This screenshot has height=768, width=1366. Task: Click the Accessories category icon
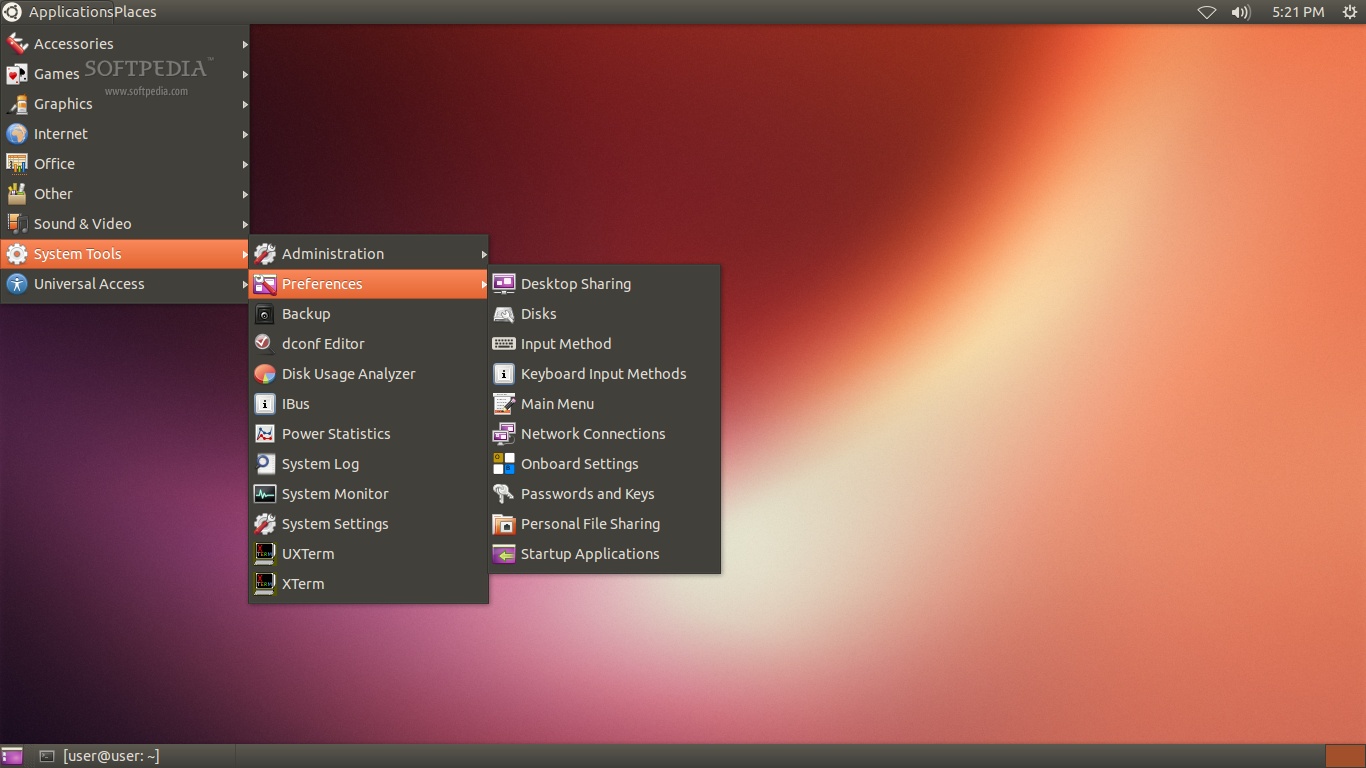click(17, 44)
